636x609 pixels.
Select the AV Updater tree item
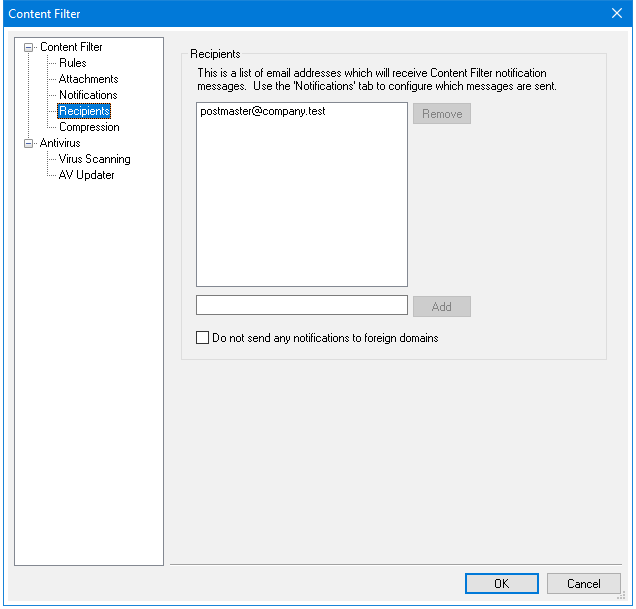coord(86,175)
